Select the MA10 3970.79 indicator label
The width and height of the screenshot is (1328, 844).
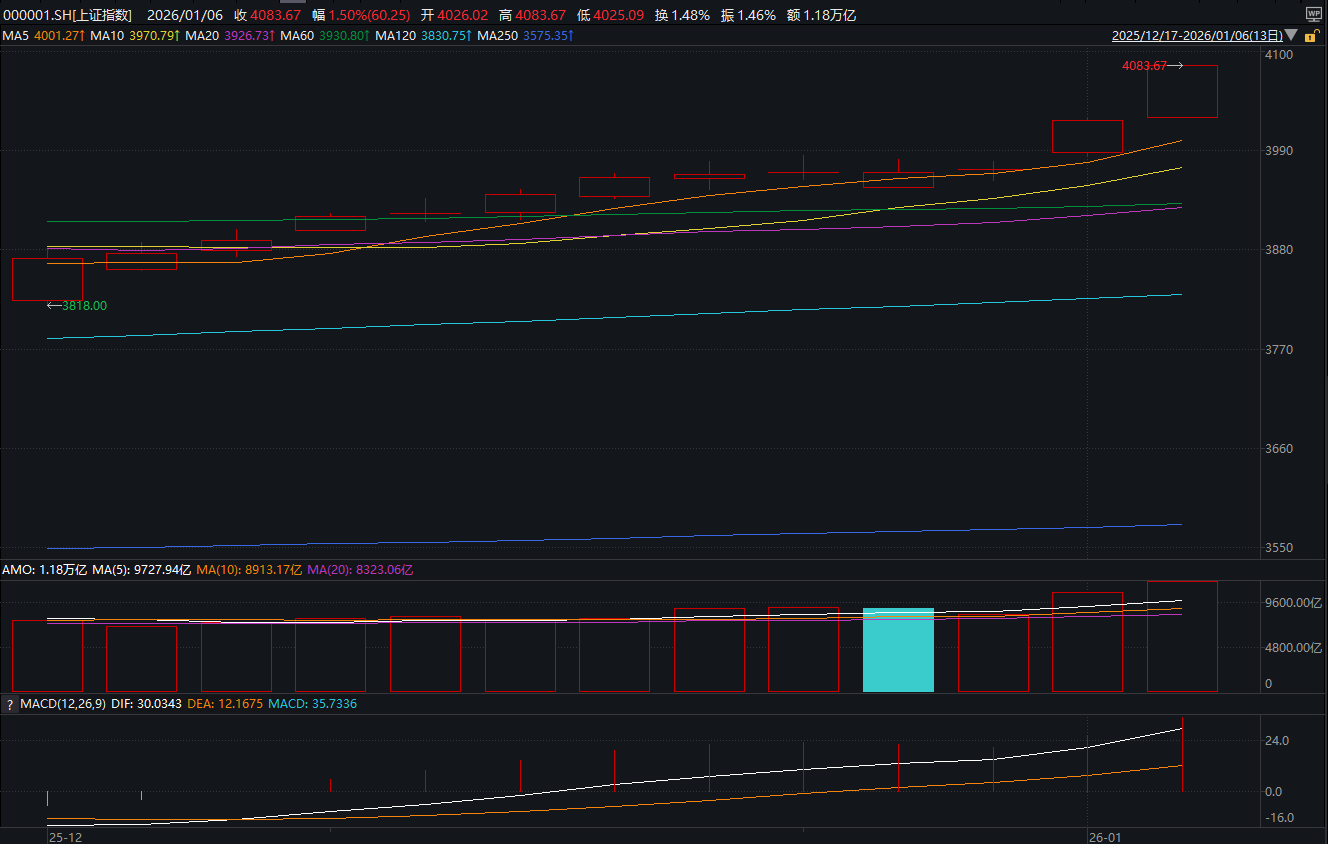pyautogui.click(x=135, y=36)
